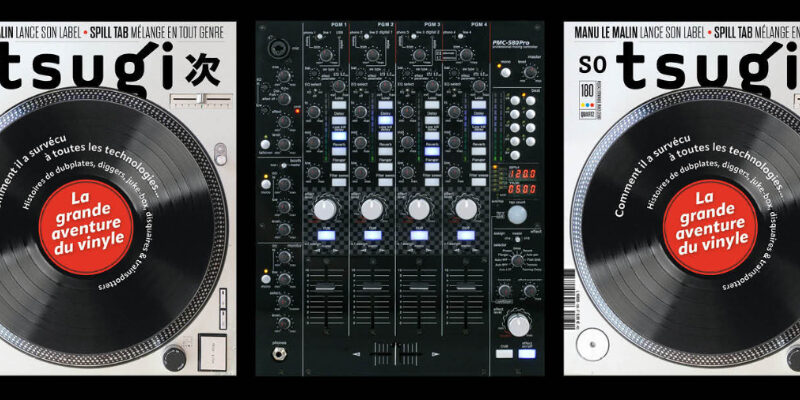800x400 pixels.
Task: Toggle the Delay effect button on PGM 2
Action: (386, 121)
